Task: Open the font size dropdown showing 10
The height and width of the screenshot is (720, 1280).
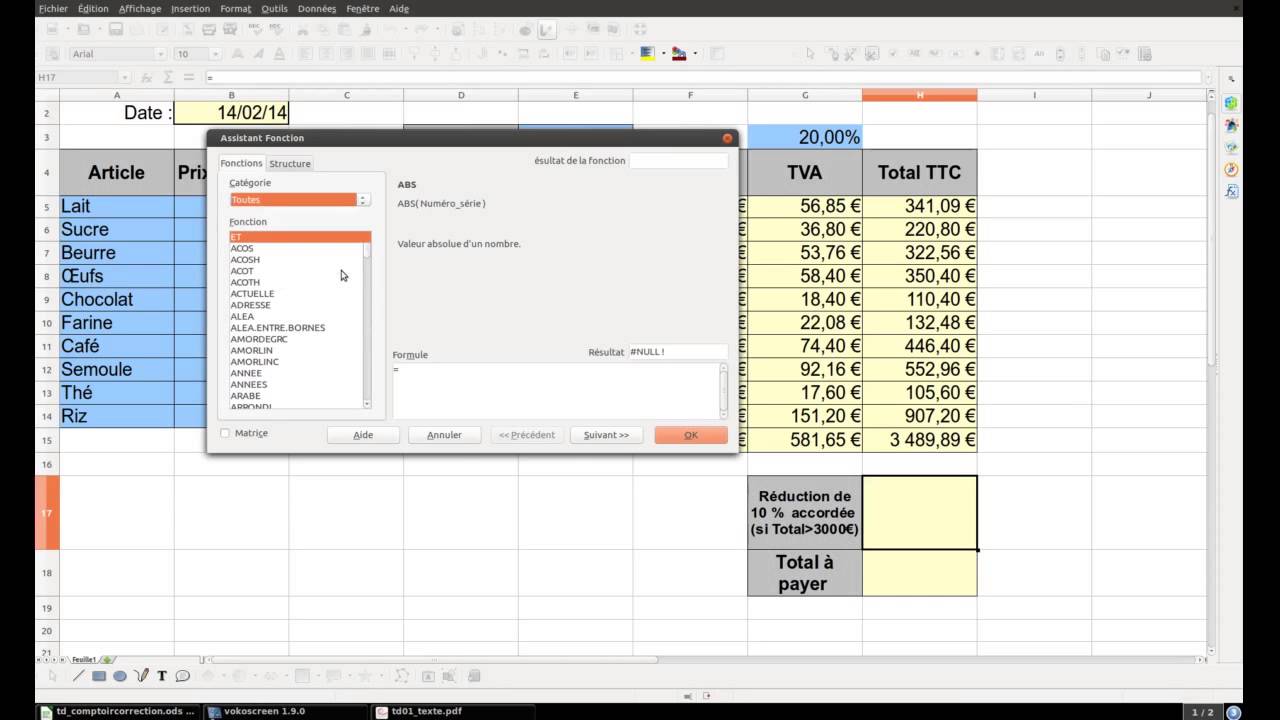Action: 215,54
